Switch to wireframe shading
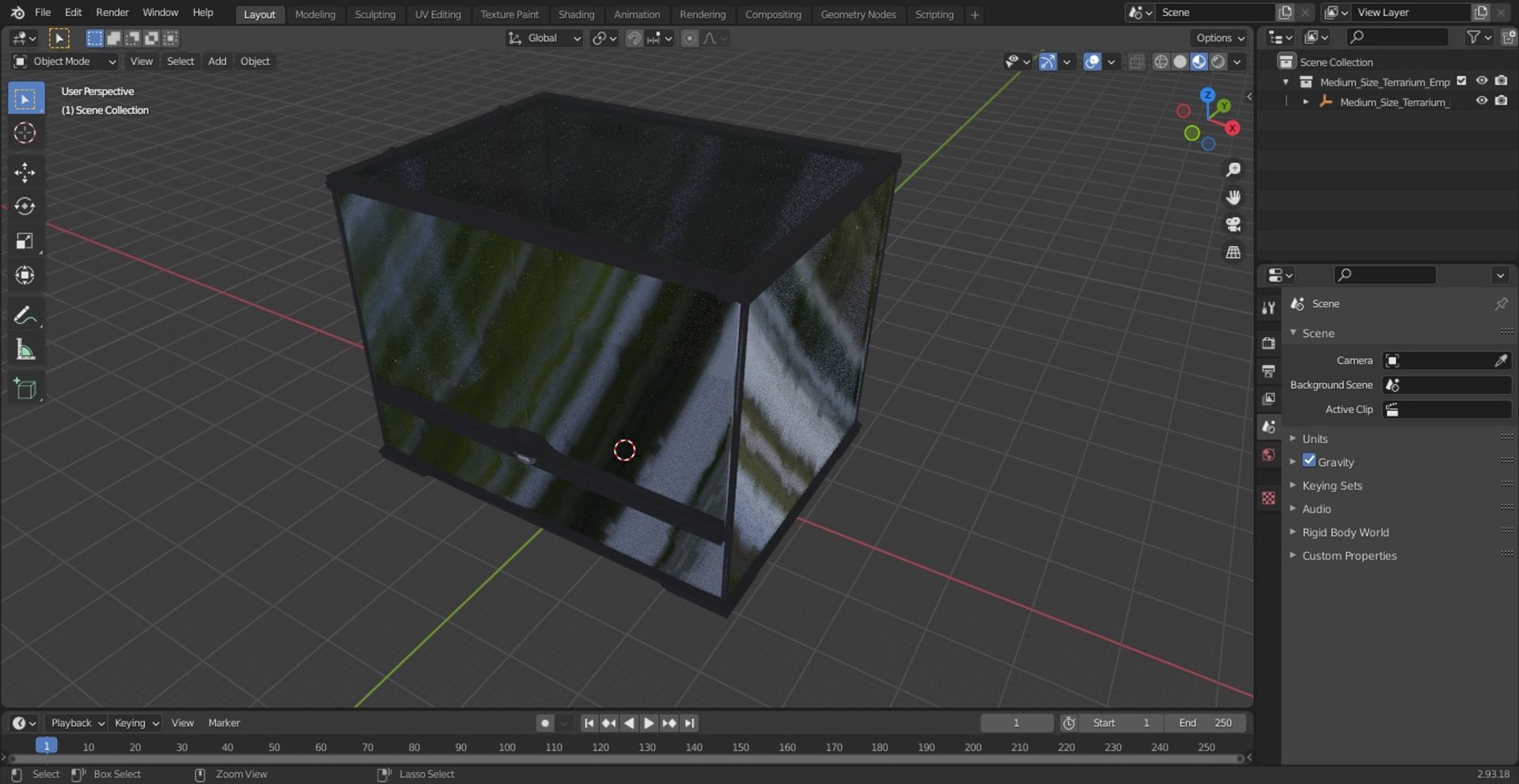 point(1161,62)
